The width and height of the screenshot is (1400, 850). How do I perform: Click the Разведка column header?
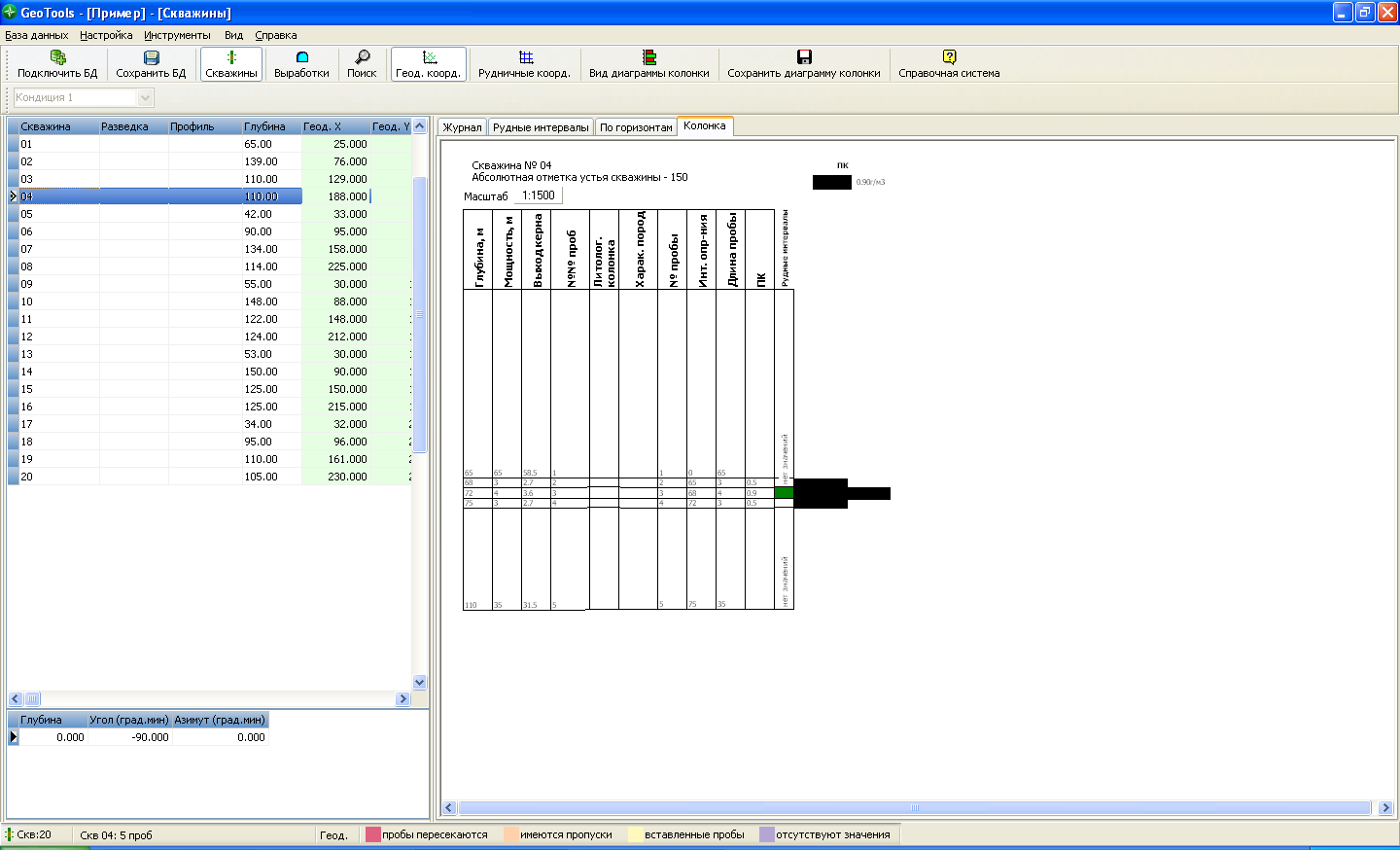coord(133,126)
